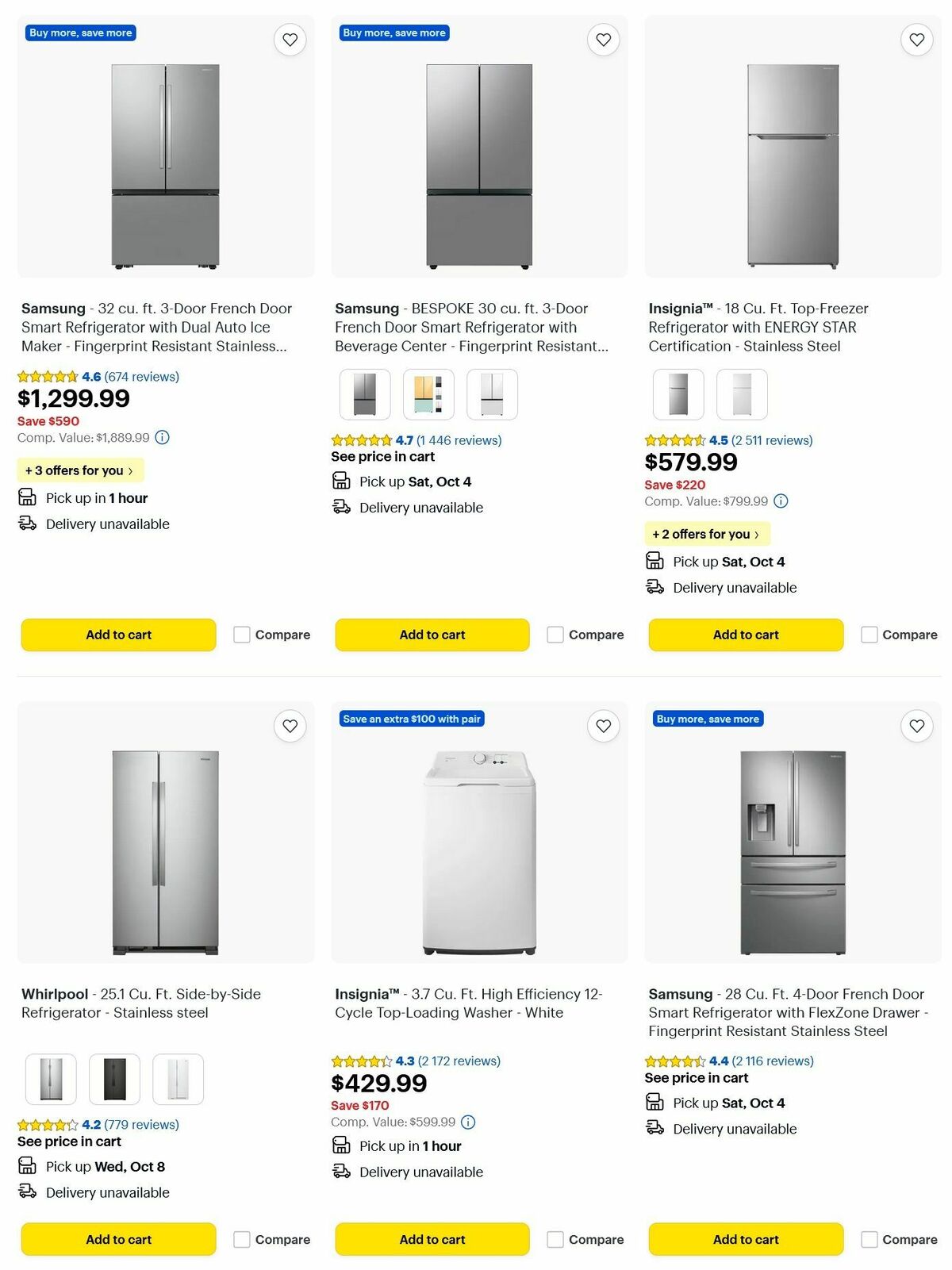The image size is (952, 1270).
Task: Click the info icon beside the washer's Comp. Value
Action: [x=468, y=1122]
